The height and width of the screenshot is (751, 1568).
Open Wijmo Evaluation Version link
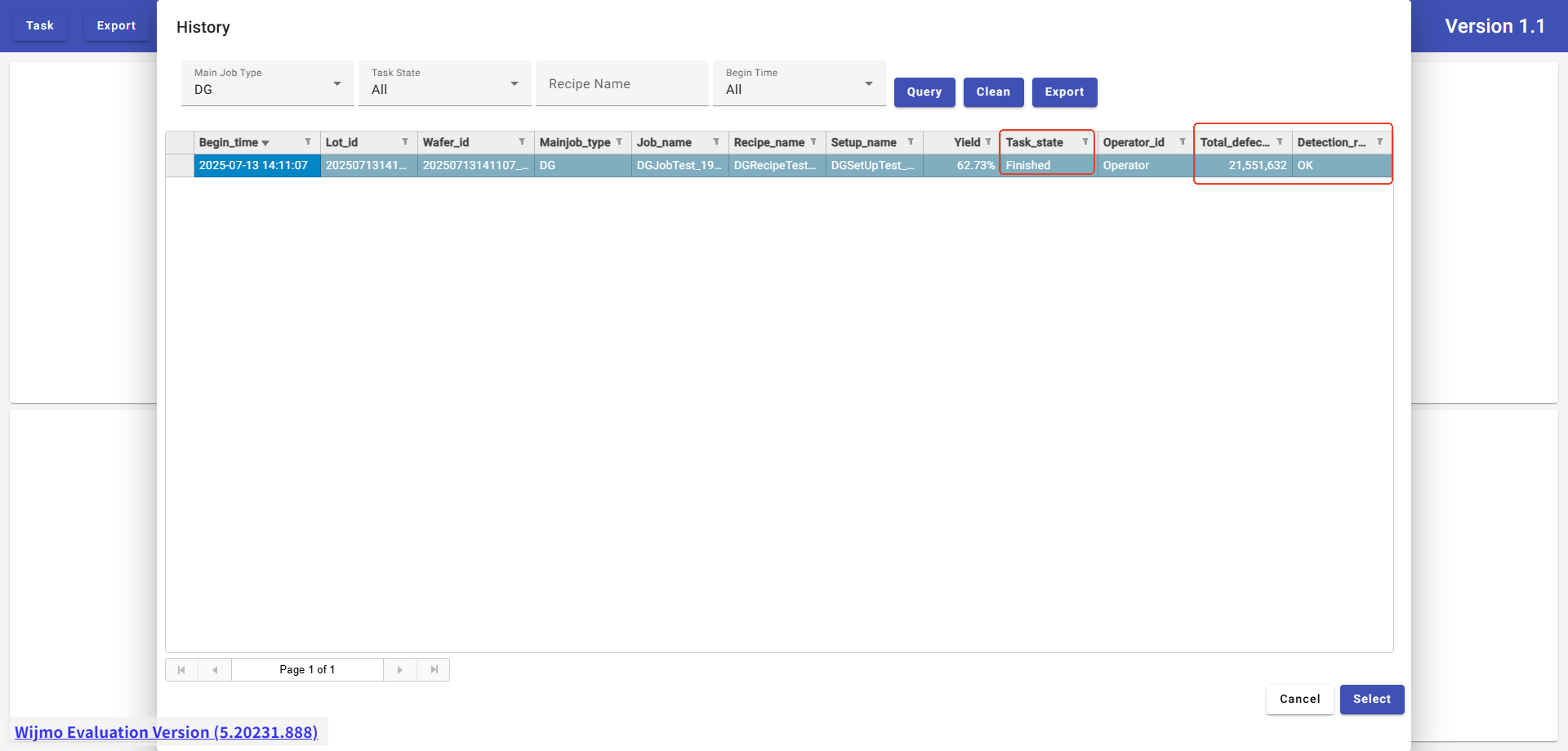click(x=167, y=732)
